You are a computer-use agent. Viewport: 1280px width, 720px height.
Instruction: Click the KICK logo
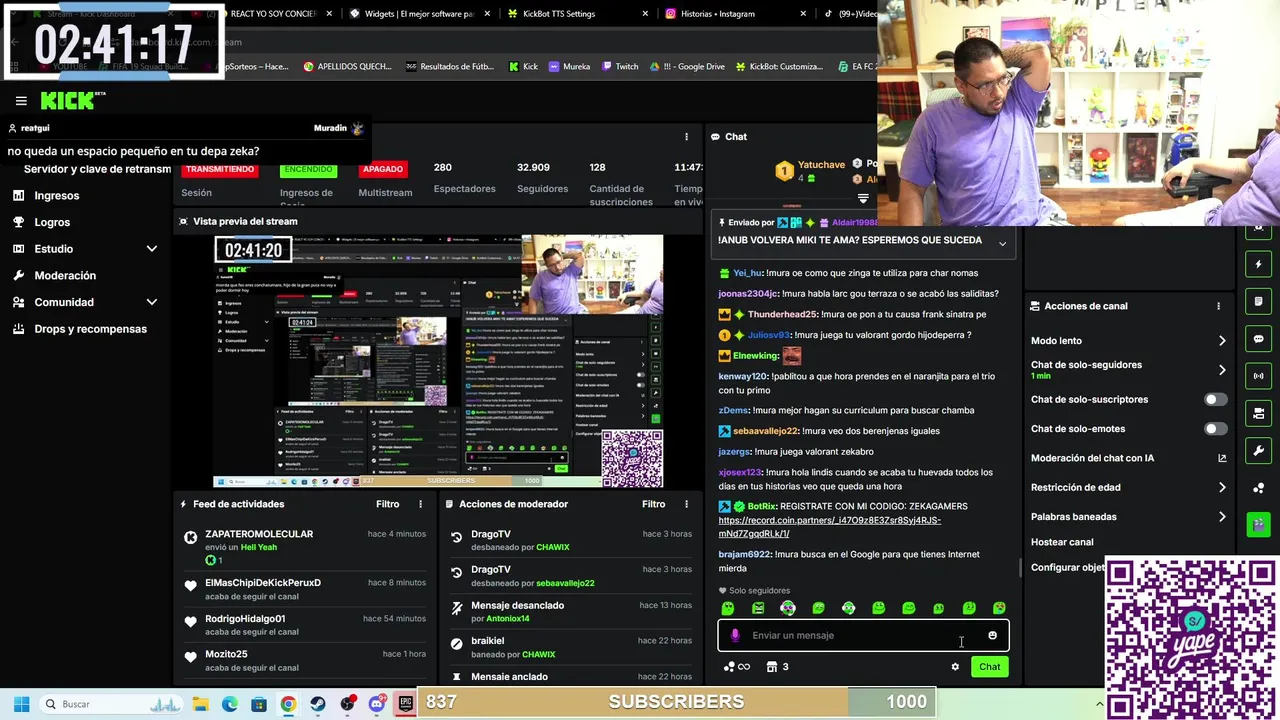67,101
